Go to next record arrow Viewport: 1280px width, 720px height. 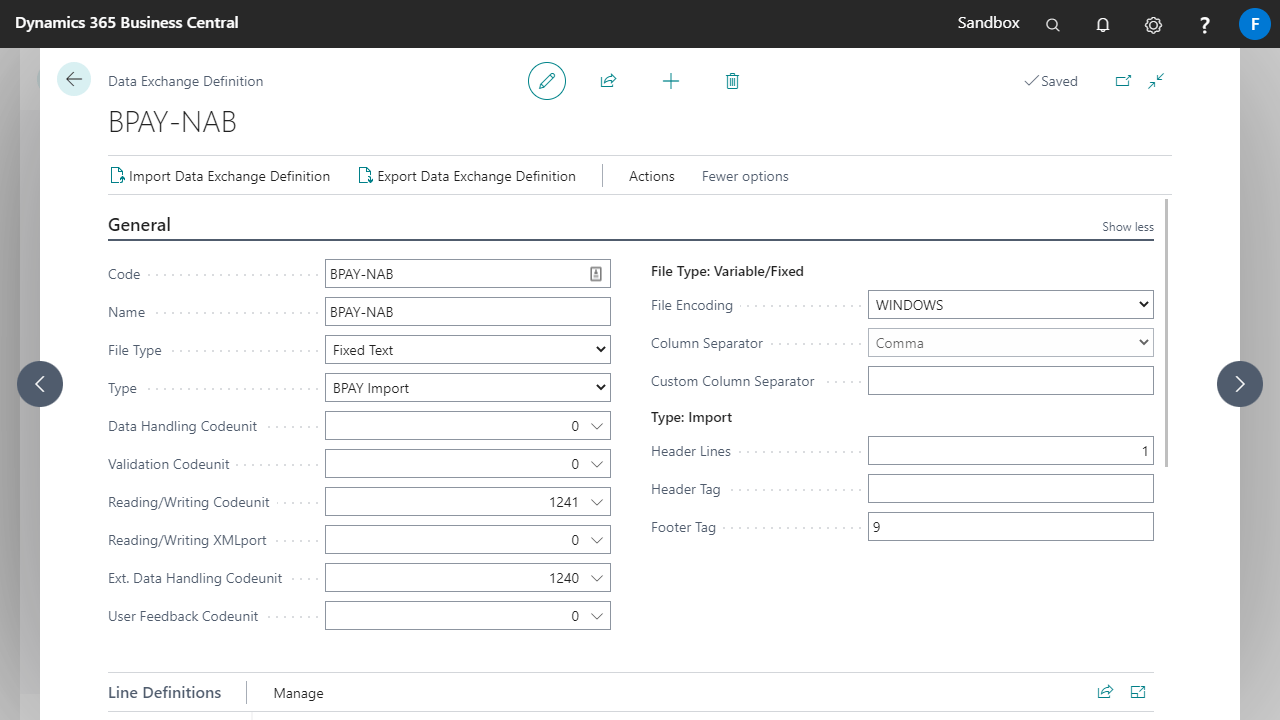1239,384
